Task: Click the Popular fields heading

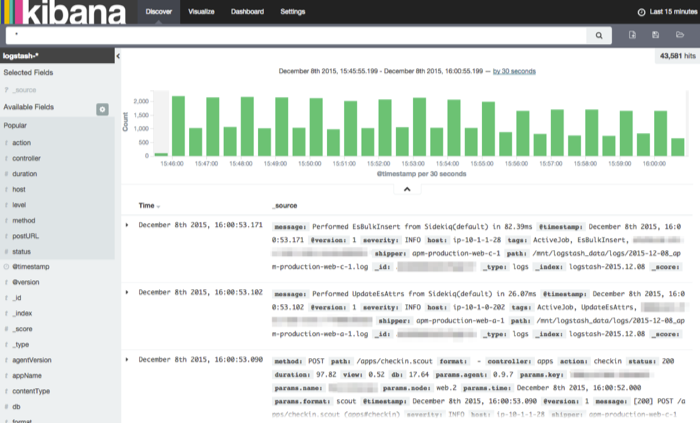Action: click(x=15, y=125)
